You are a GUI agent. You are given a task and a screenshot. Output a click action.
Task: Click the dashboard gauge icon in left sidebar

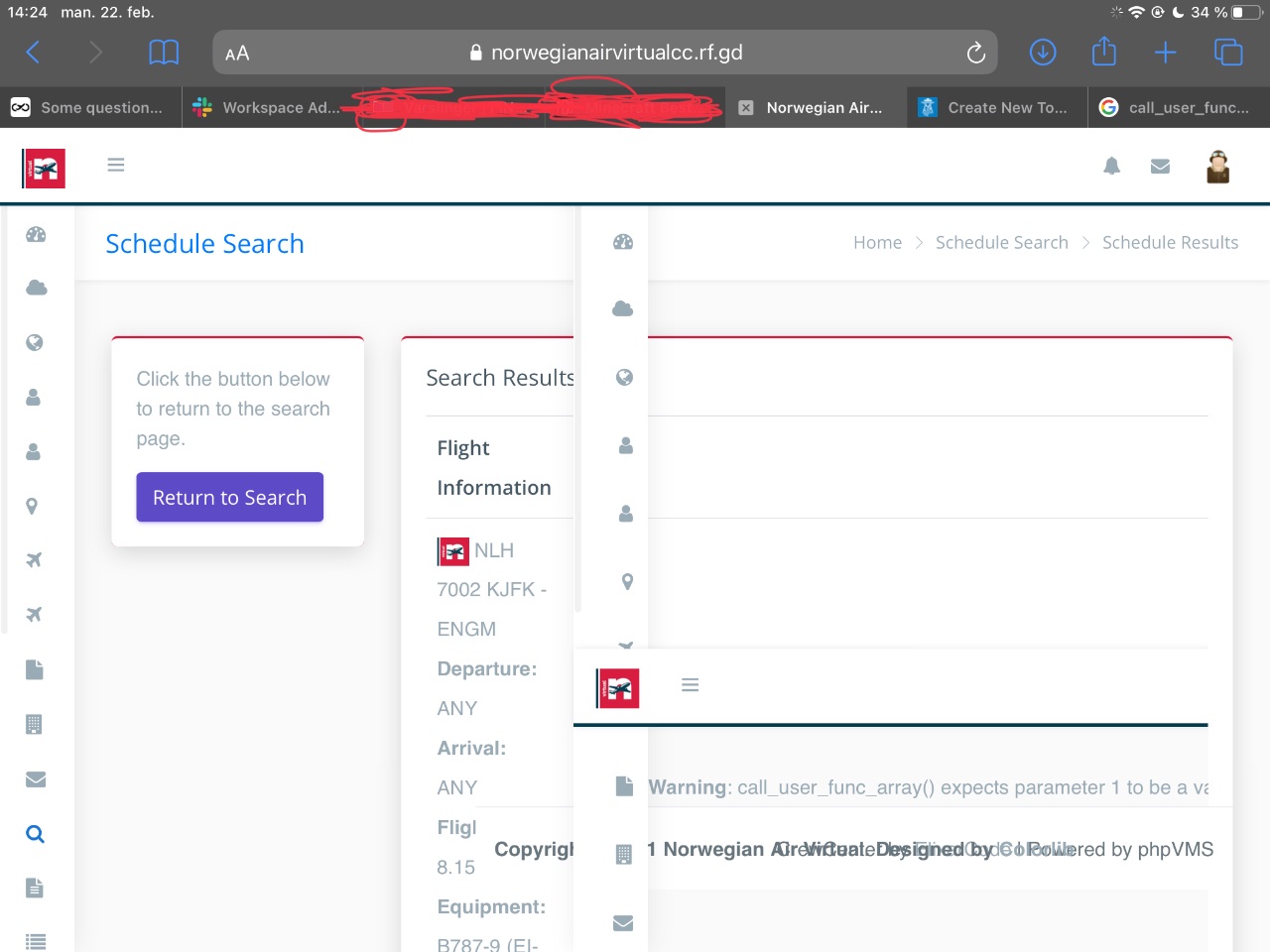point(36,235)
